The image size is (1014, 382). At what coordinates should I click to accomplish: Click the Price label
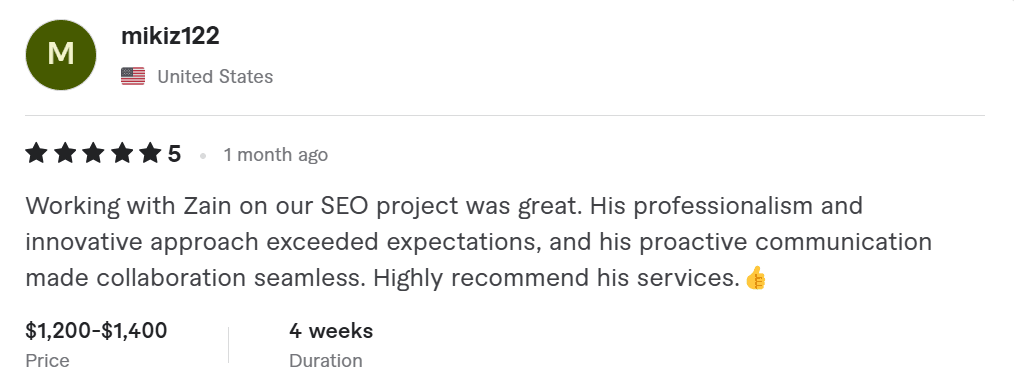[47, 361]
